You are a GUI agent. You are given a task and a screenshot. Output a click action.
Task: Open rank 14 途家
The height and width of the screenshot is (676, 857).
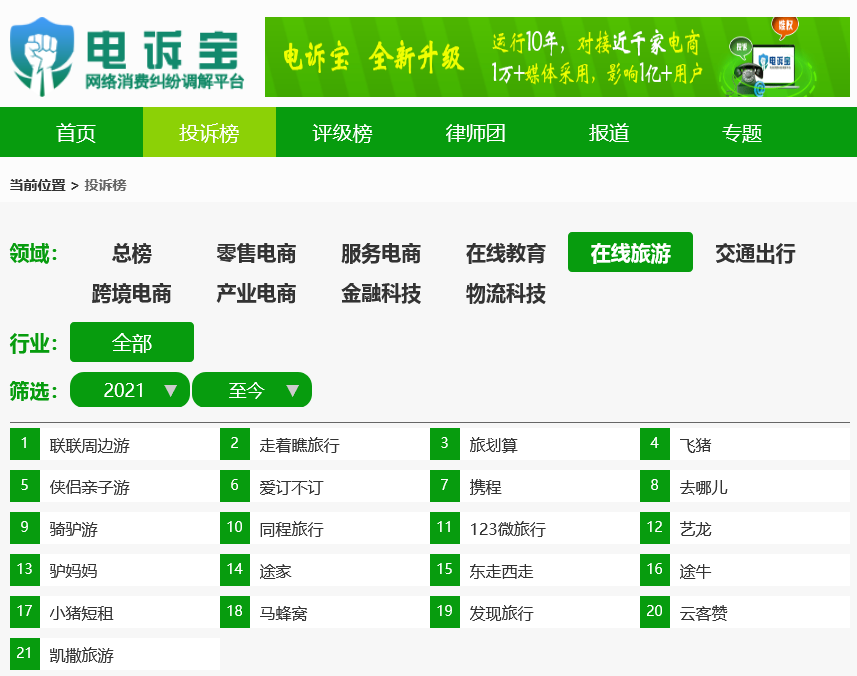(325, 570)
